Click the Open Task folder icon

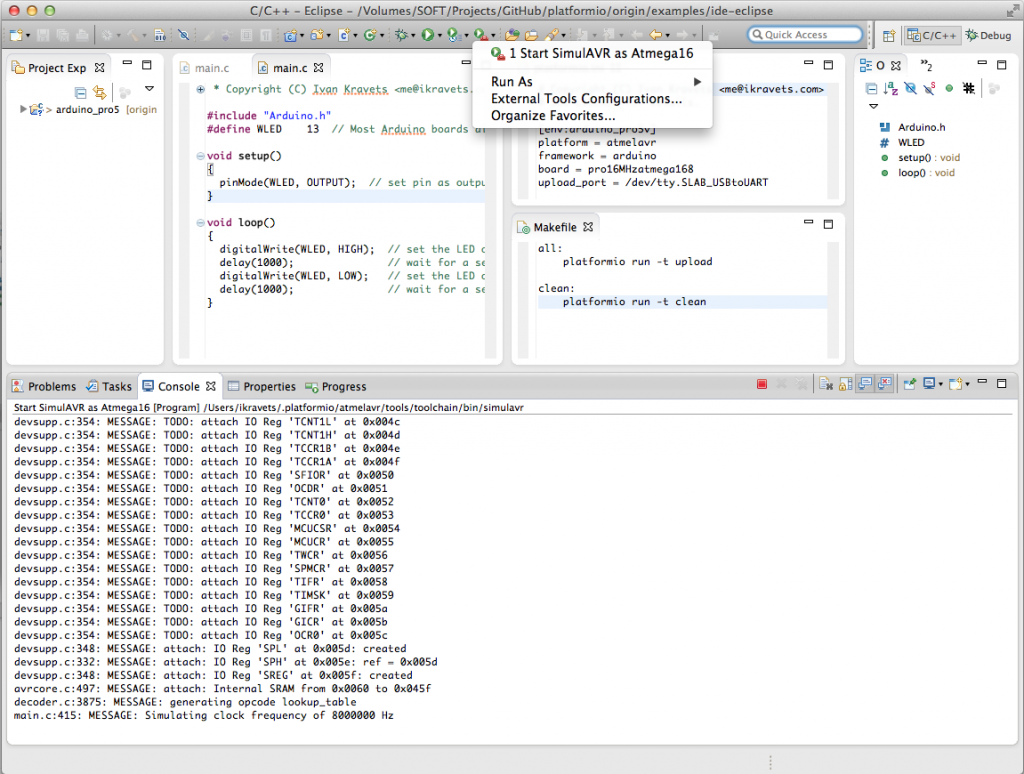[x=531, y=35]
